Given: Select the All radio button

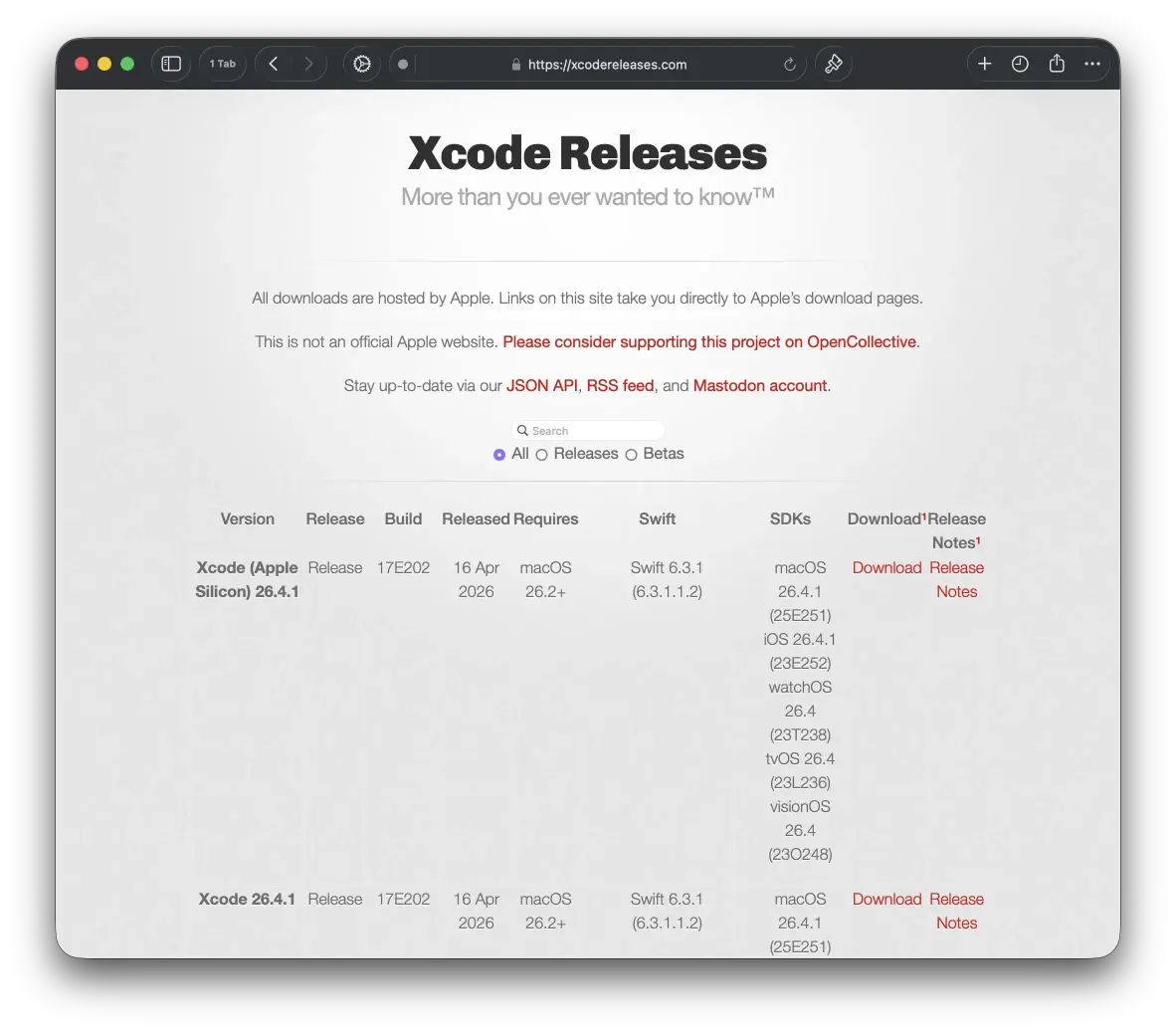Looking at the screenshot, I should [498, 455].
